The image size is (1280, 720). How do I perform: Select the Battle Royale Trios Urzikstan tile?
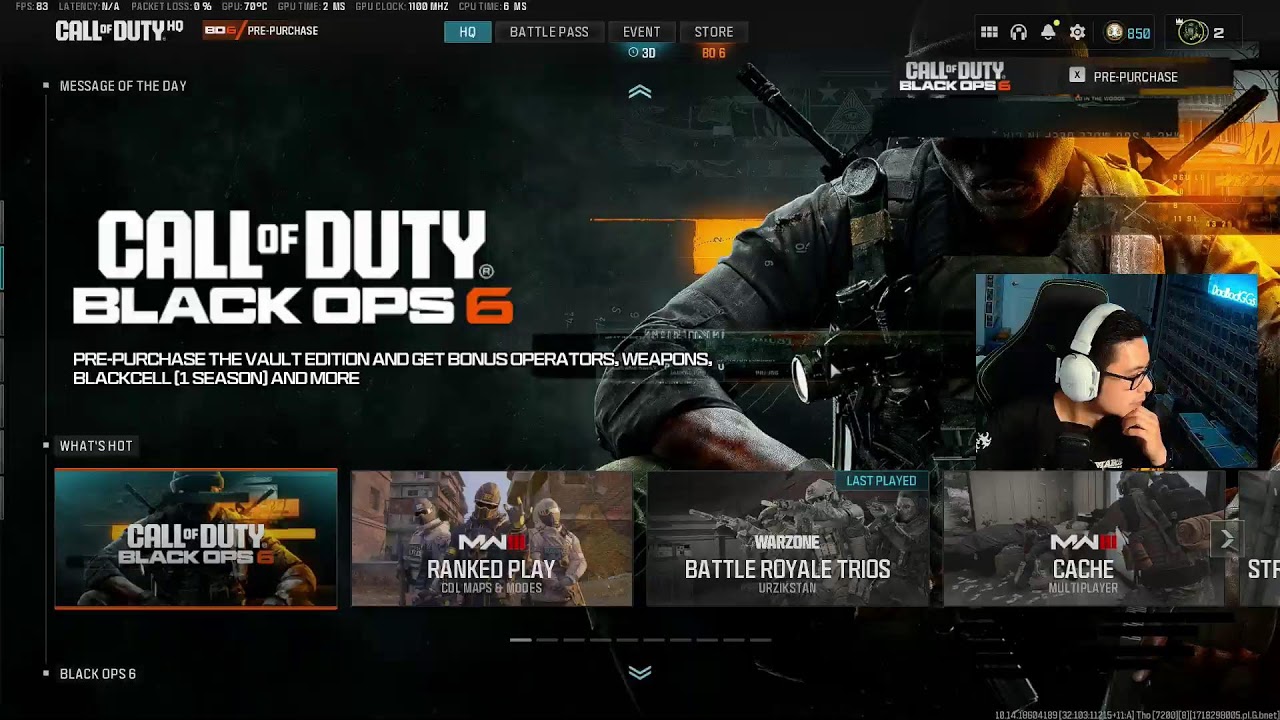[787, 539]
